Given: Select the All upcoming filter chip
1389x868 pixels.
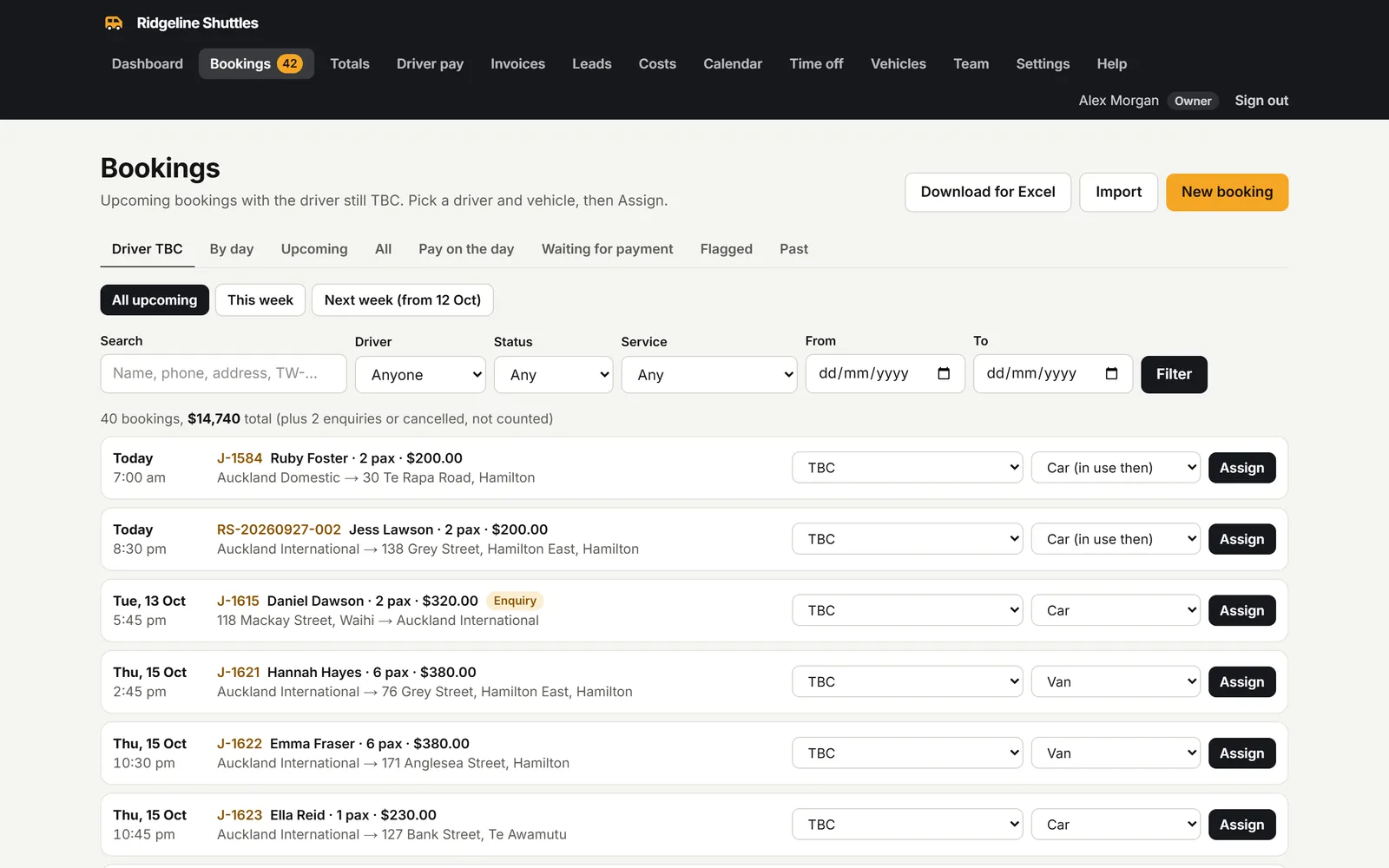Looking at the screenshot, I should pyautogui.click(x=155, y=300).
